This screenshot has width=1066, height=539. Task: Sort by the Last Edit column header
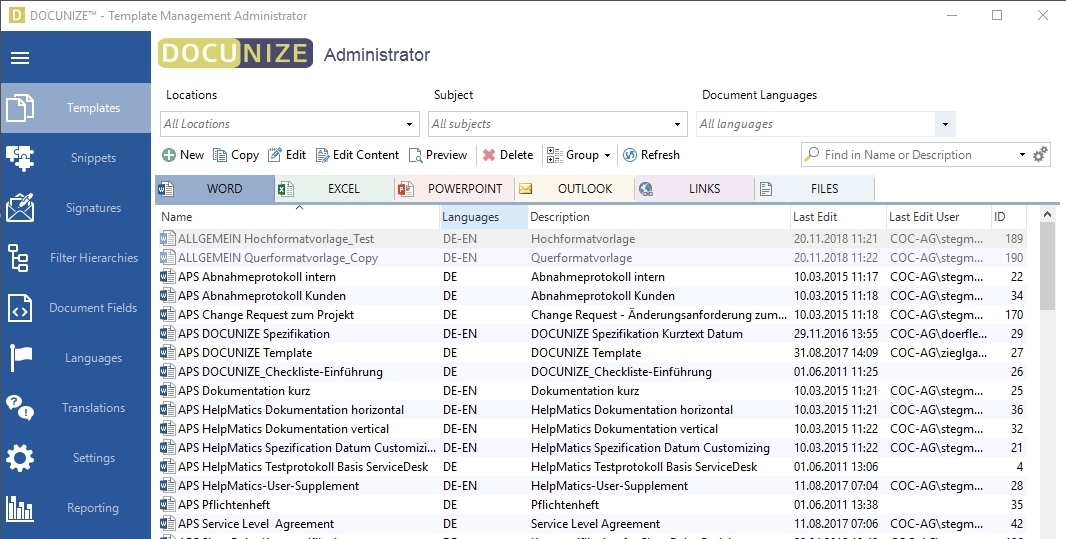point(838,217)
